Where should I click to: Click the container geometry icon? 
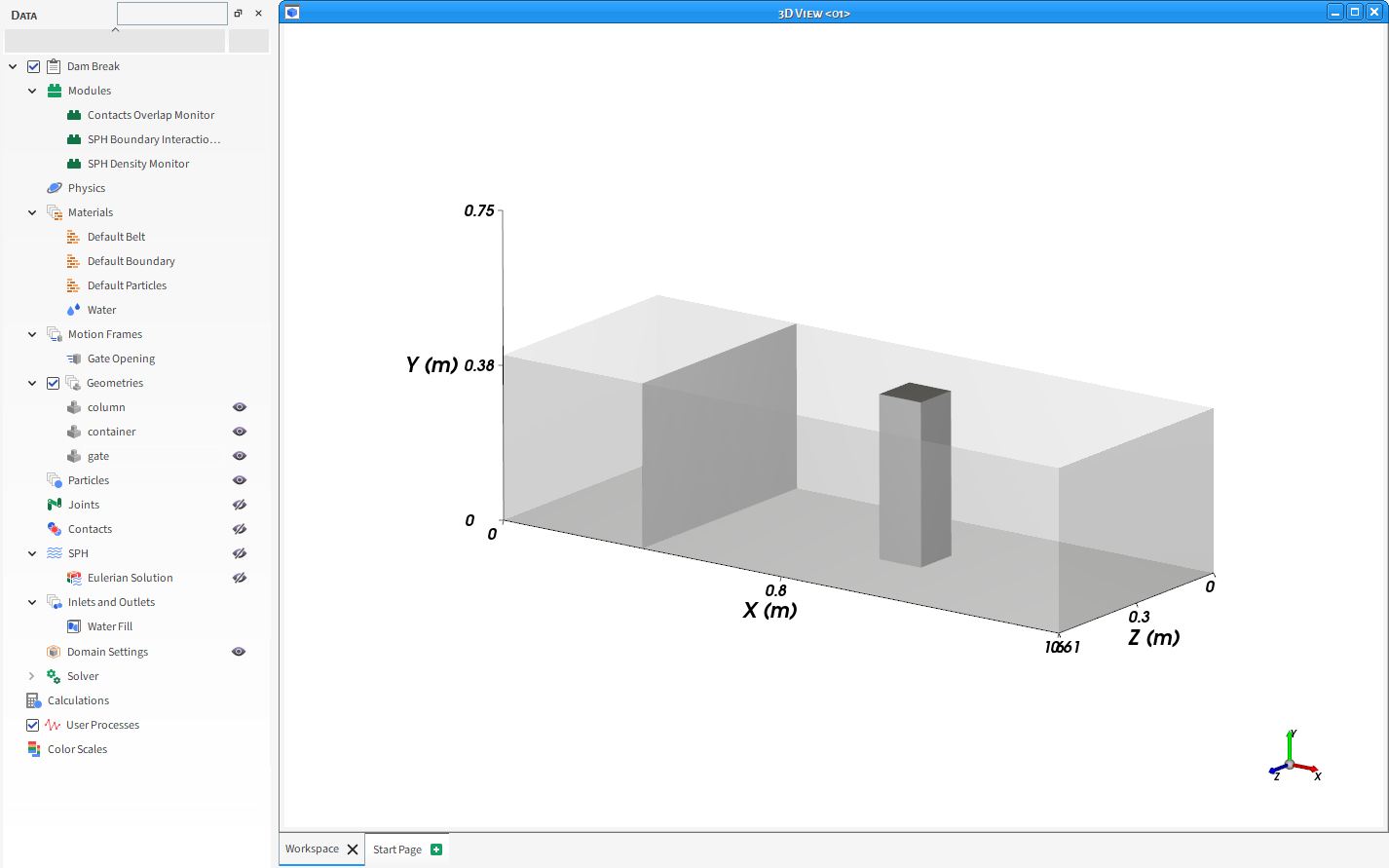coord(74,432)
